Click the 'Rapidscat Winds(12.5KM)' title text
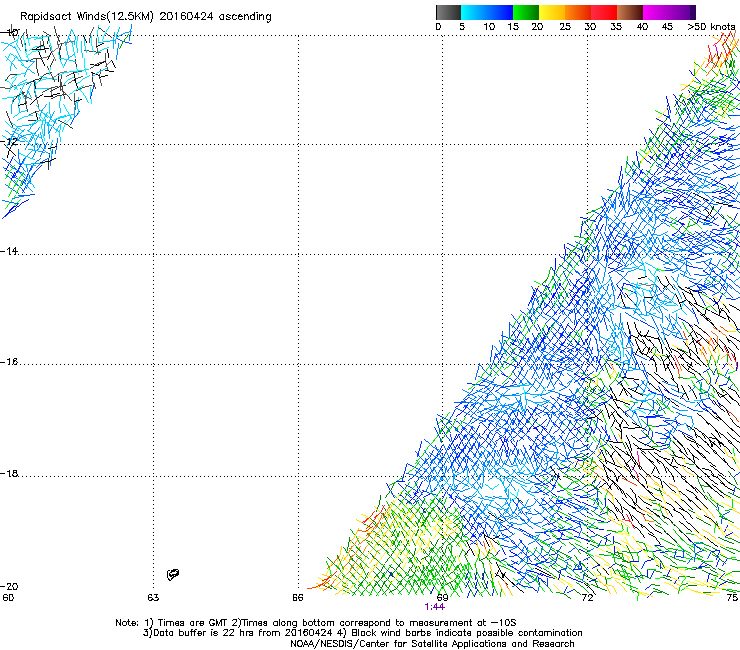740x650 pixels. pyautogui.click(x=87, y=17)
